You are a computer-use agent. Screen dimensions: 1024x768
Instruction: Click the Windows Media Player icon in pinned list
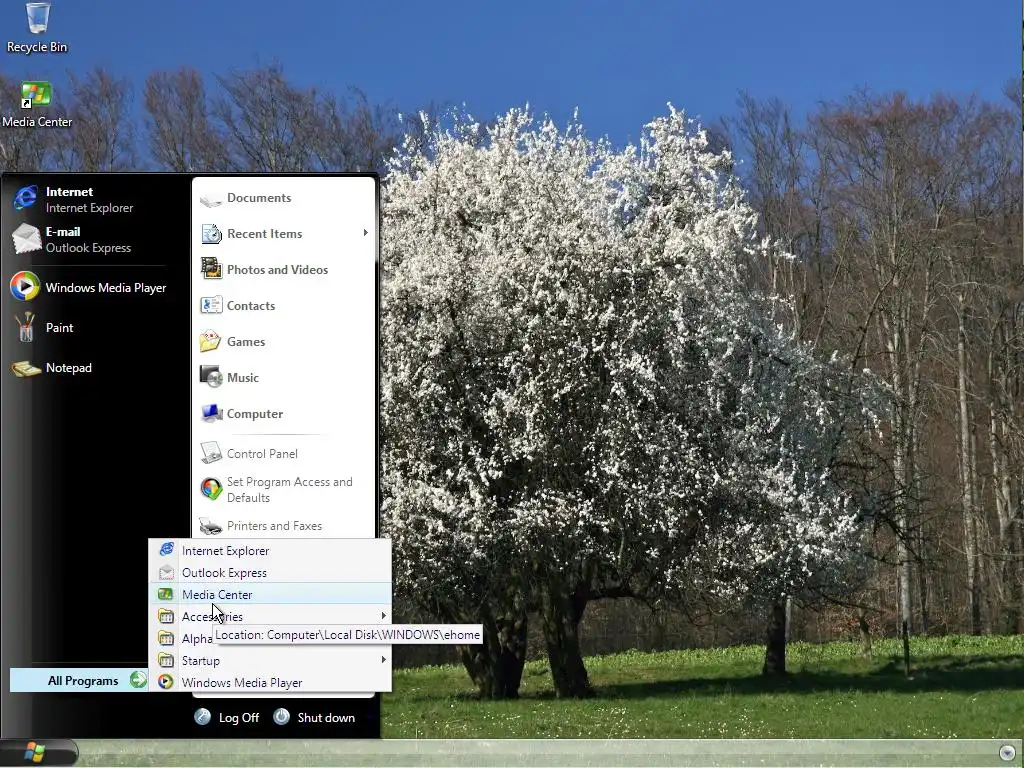pos(25,287)
